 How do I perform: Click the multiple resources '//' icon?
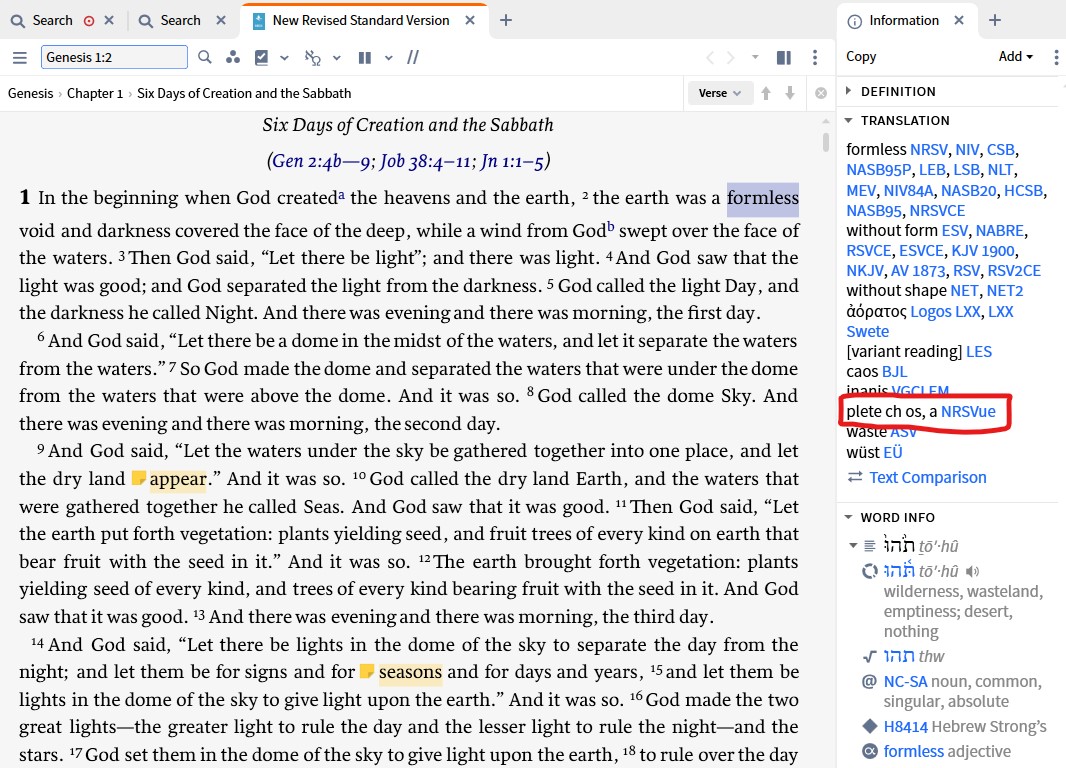pyautogui.click(x=412, y=57)
